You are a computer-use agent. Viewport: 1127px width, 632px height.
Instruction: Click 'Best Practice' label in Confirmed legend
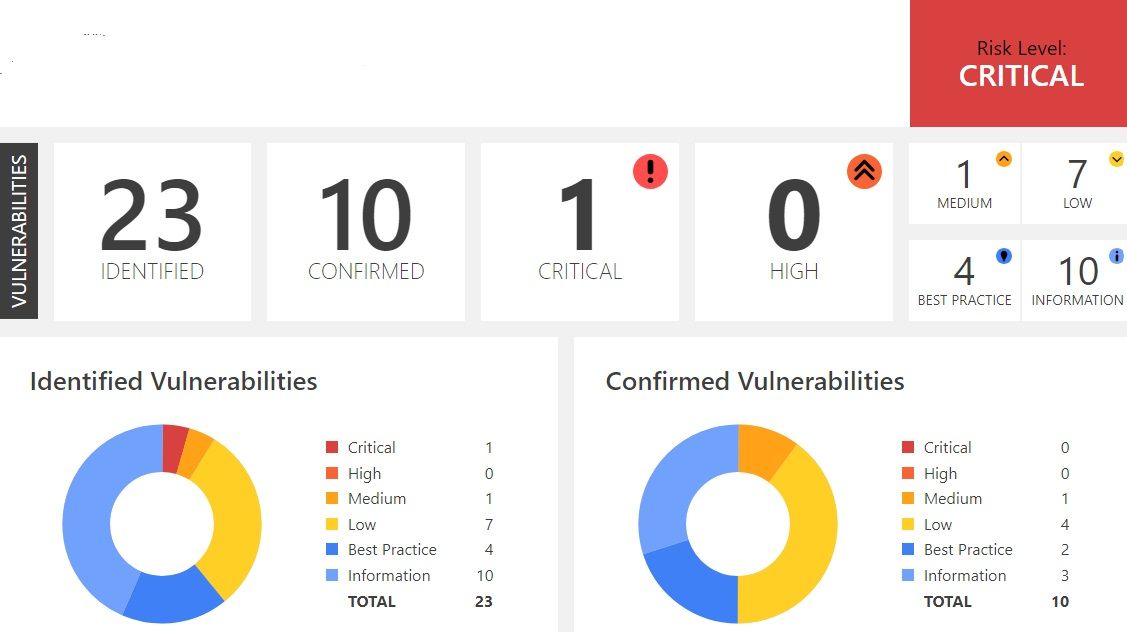[968, 549]
